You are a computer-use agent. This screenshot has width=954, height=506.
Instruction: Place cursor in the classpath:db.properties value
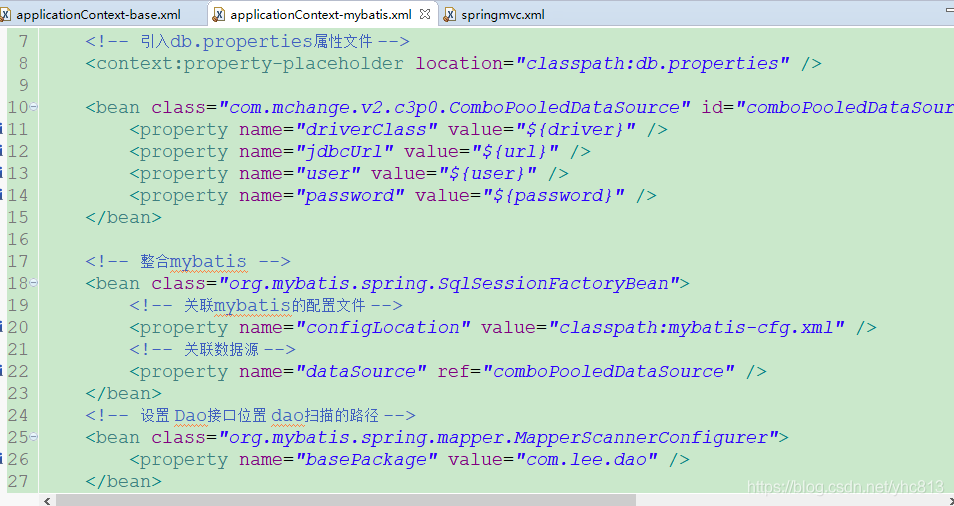coord(652,63)
